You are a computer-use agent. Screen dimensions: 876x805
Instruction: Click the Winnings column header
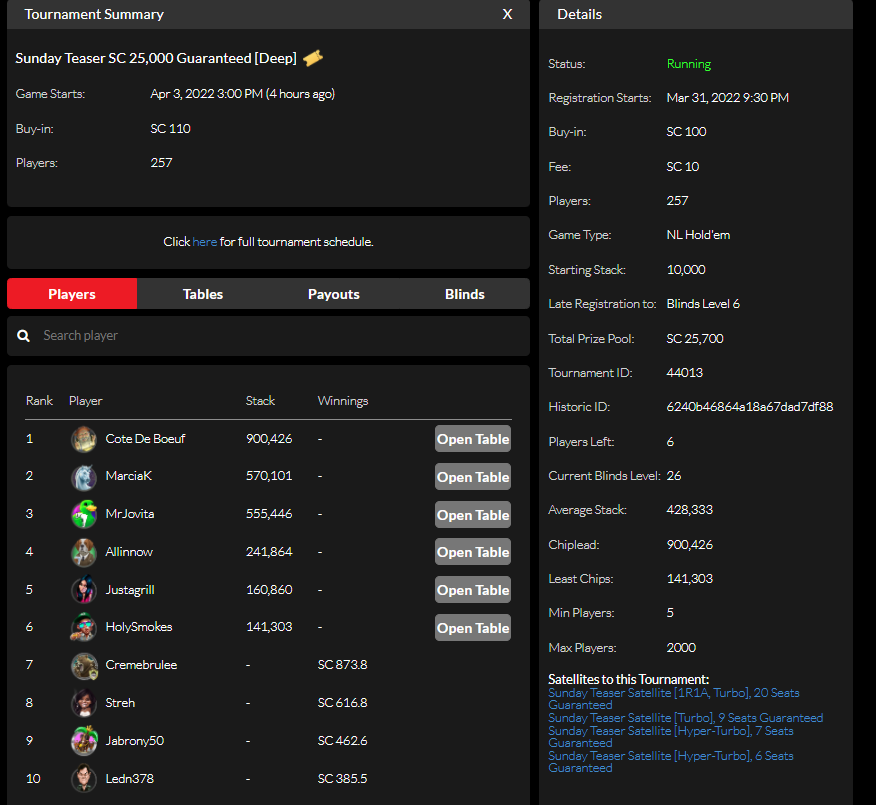(x=343, y=401)
